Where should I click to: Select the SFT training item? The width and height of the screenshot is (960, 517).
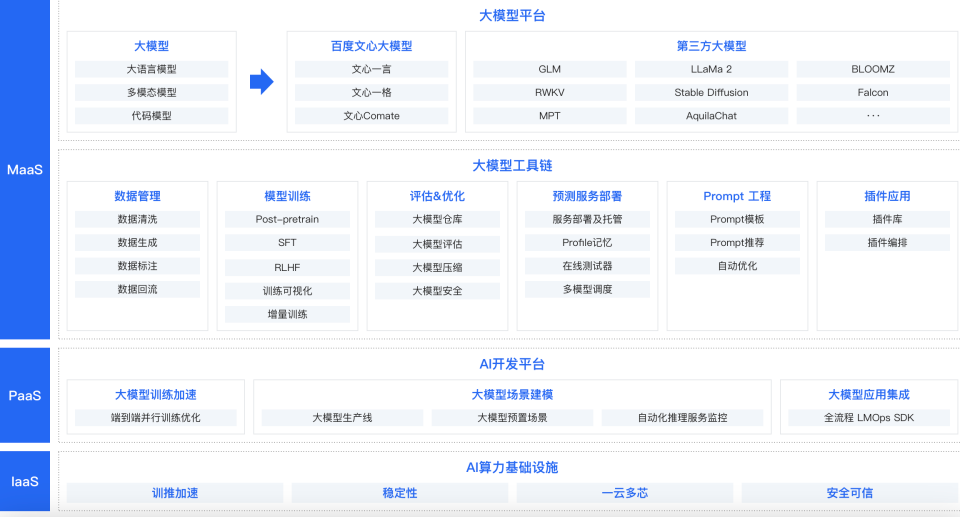tap(287, 243)
